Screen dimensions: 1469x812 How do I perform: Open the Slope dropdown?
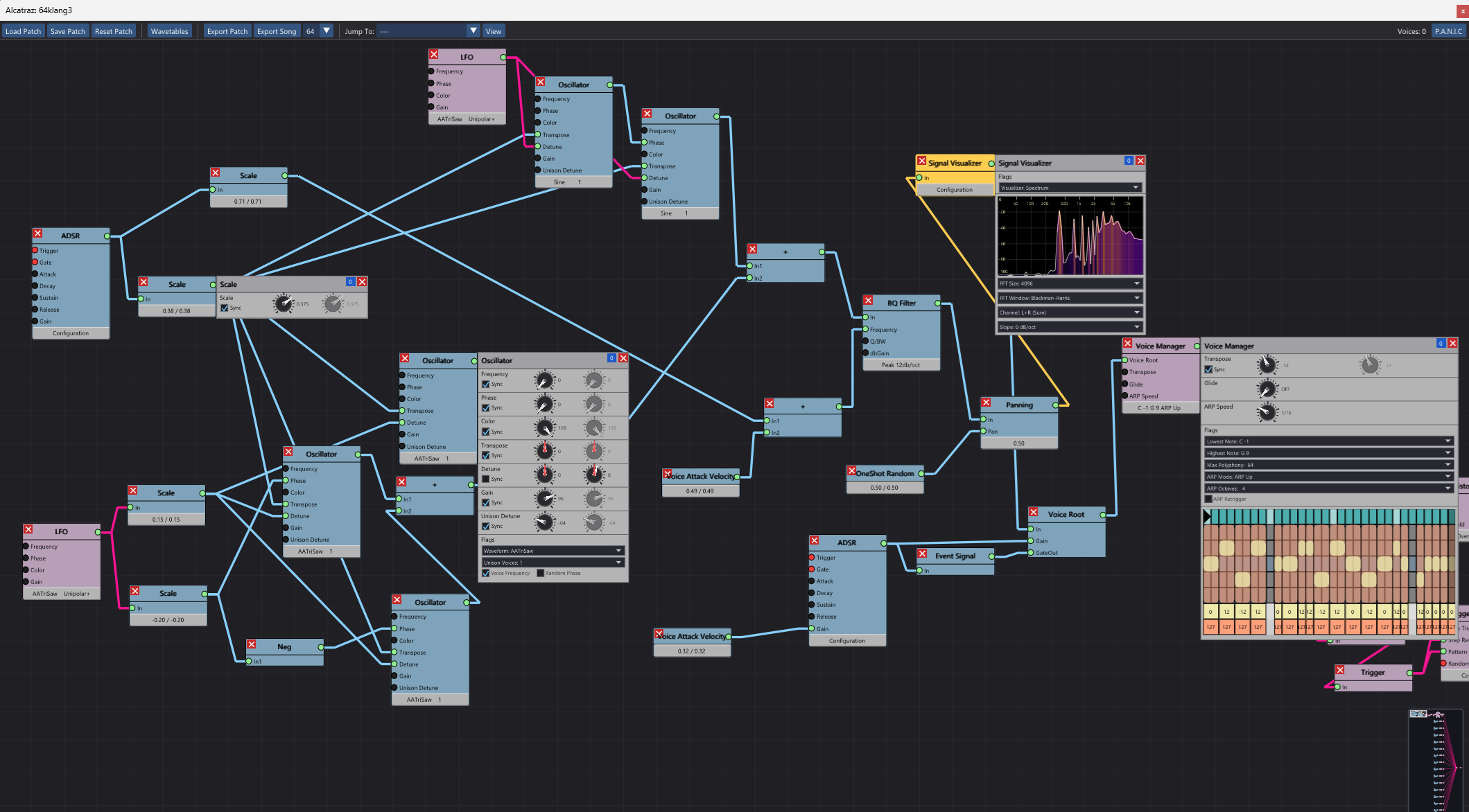pos(1069,327)
